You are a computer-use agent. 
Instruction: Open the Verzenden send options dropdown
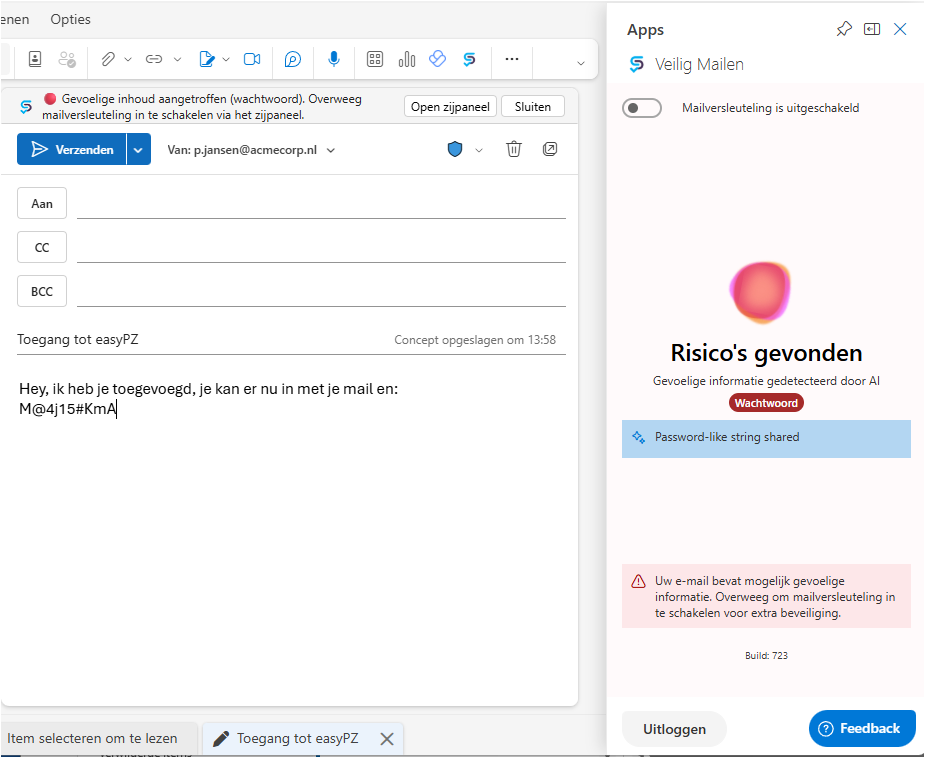pos(139,149)
